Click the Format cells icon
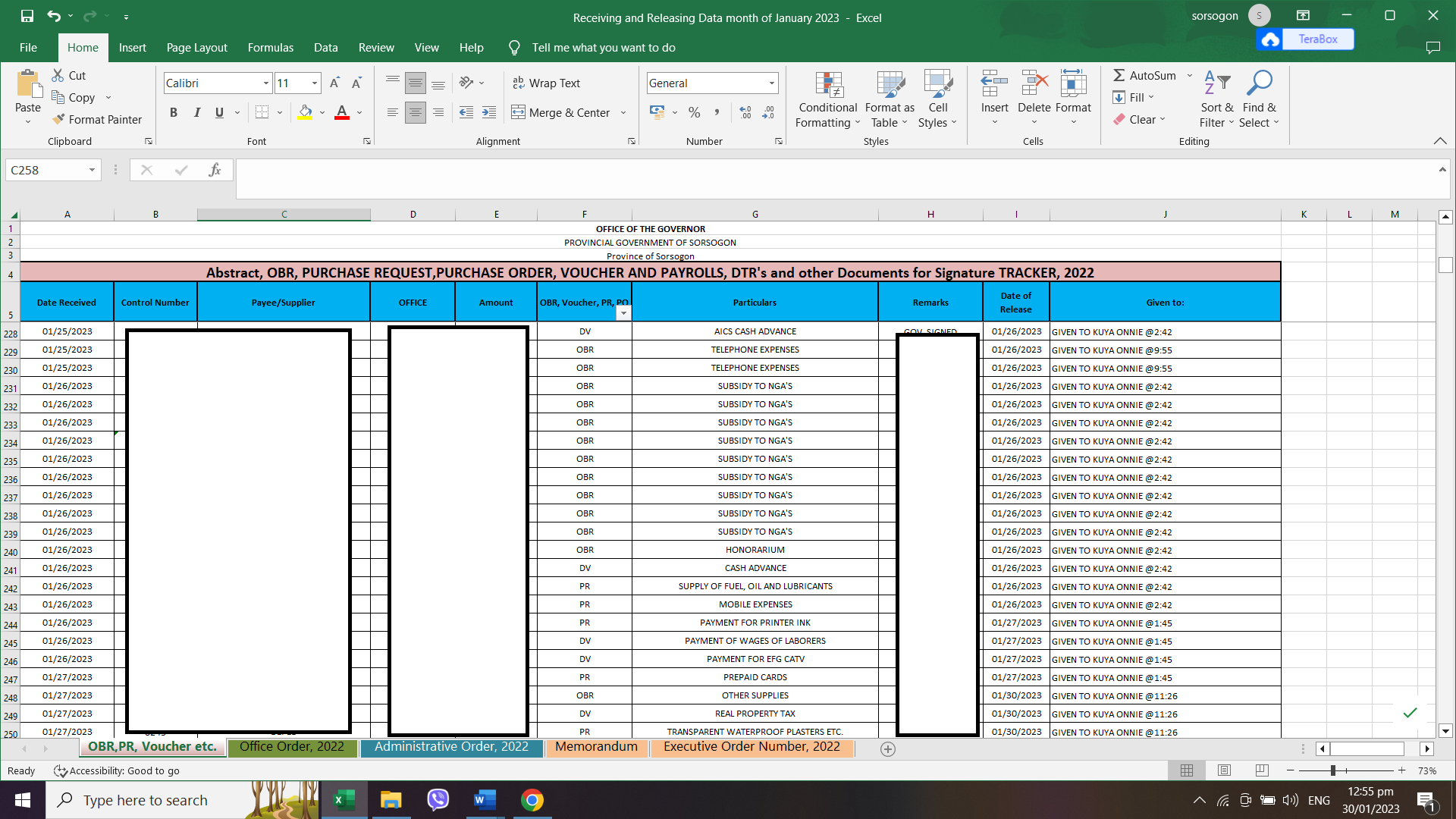Image resolution: width=1456 pixels, height=819 pixels. (x=1073, y=83)
